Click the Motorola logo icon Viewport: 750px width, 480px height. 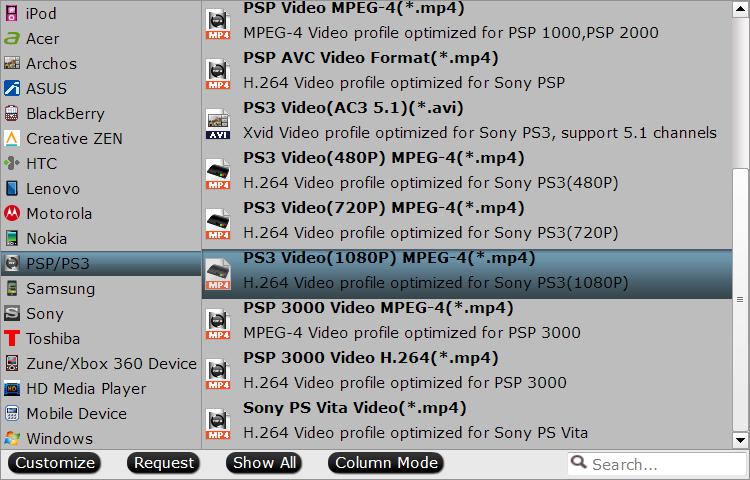(x=11, y=213)
